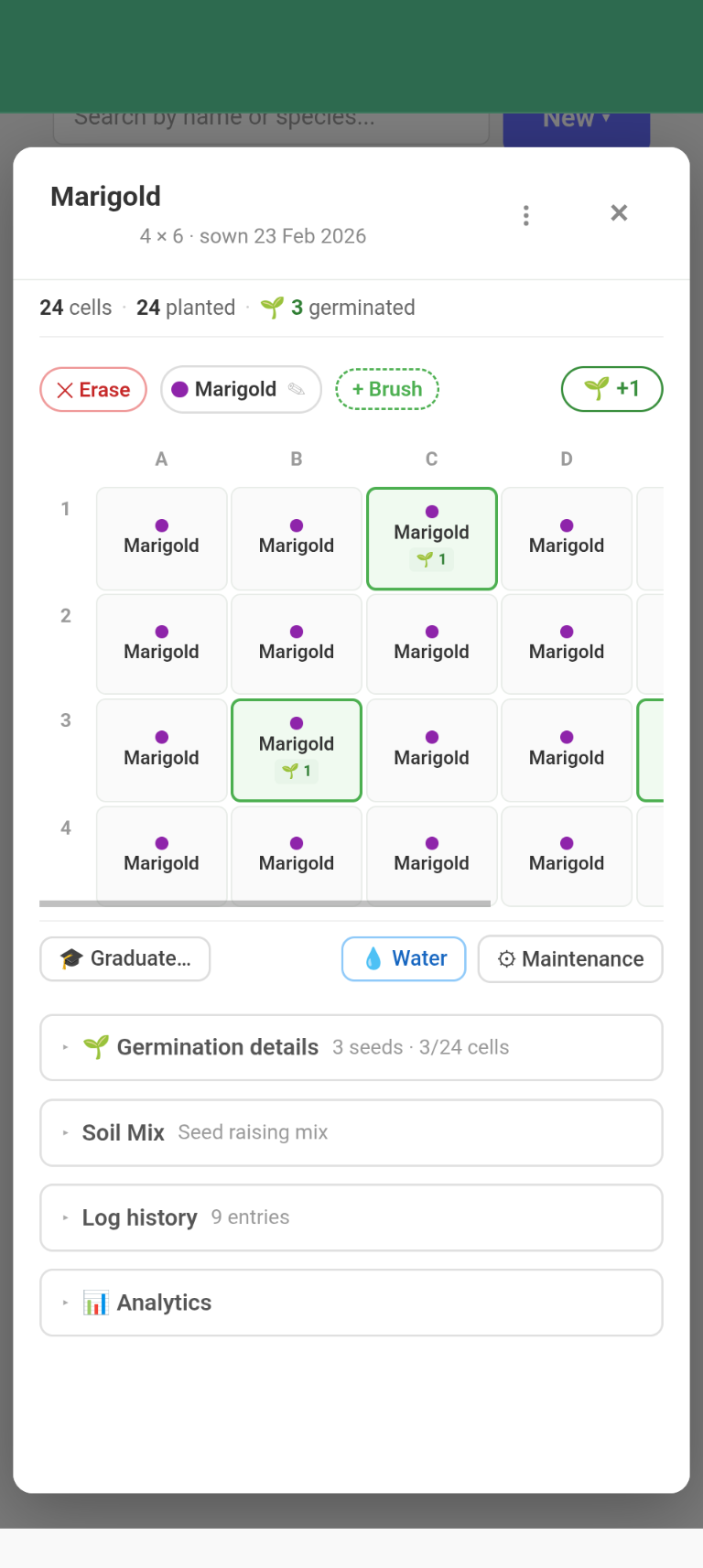Add a new brush with + Brush
The width and height of the screenshot is (703, 1568).
click(387, 390)
